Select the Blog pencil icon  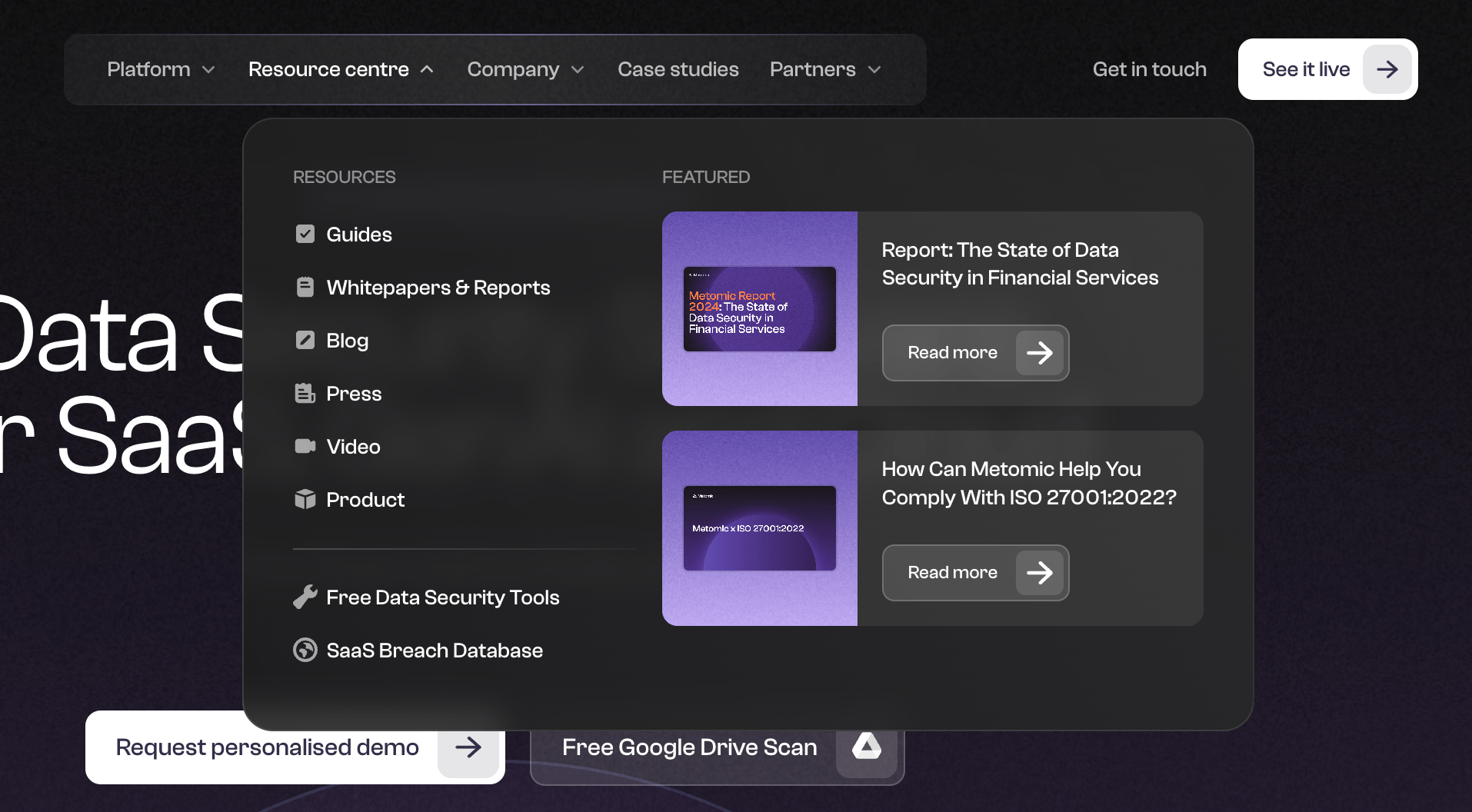tap(305, 340)
